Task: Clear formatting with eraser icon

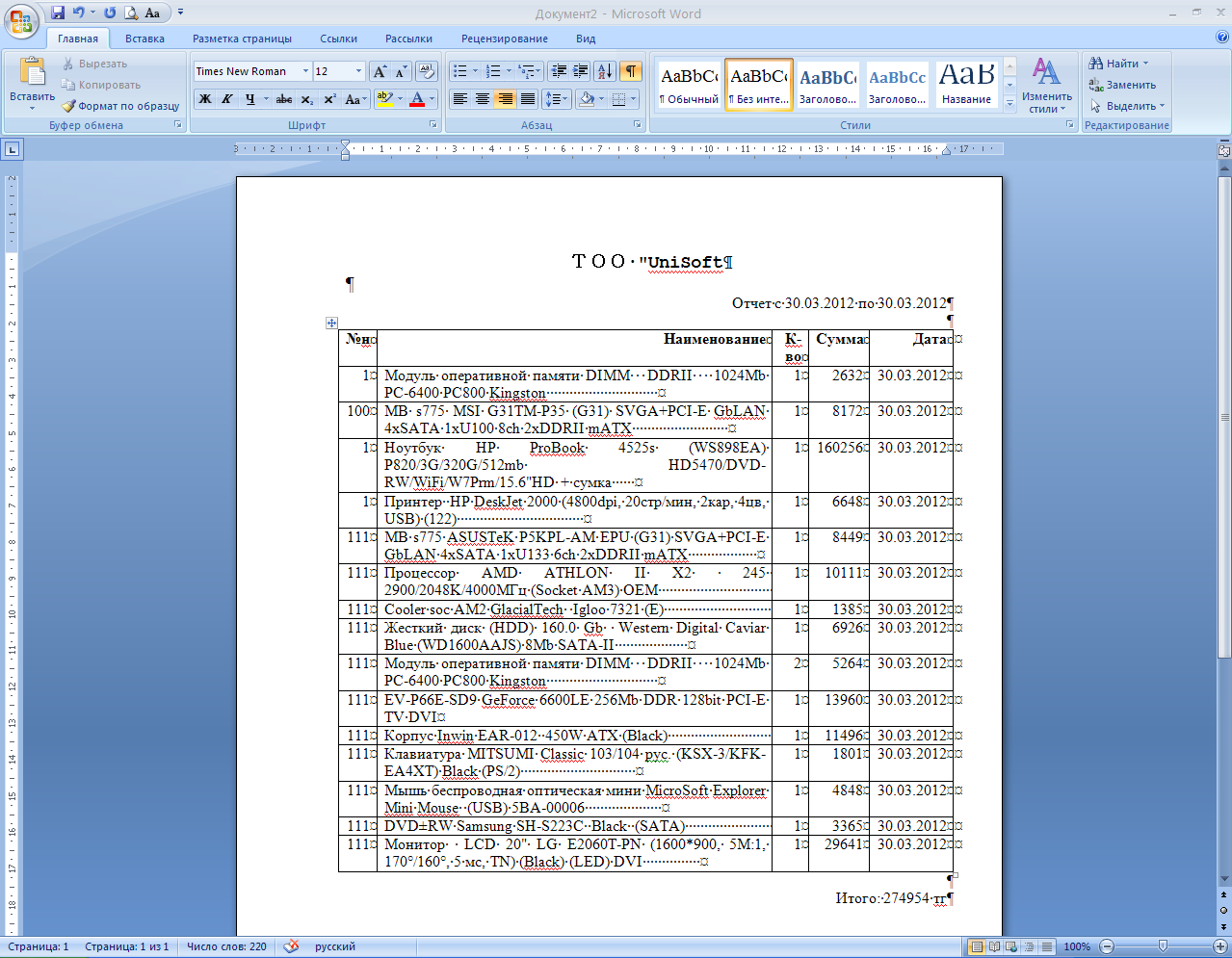Action: pos(427,71)
